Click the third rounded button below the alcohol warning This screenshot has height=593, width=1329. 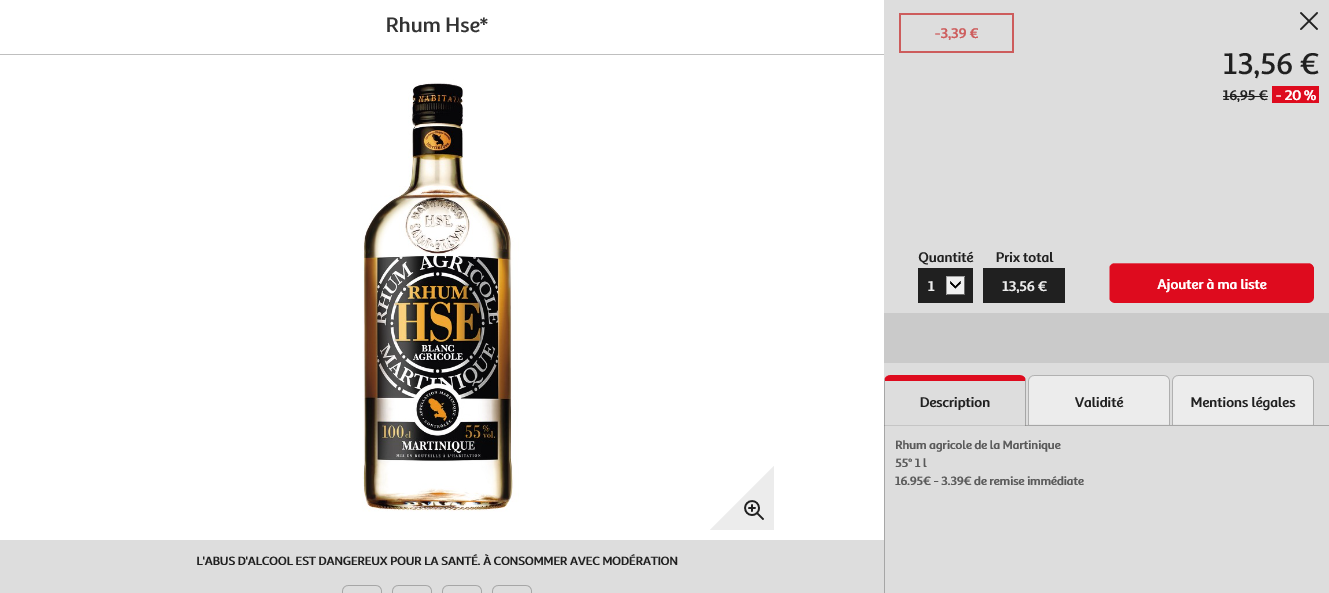pos(462,589)
